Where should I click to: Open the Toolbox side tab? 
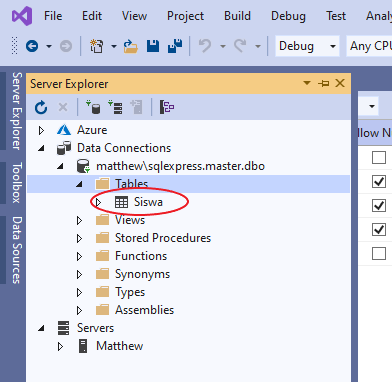pyautogui.click(x=17, y=183)
